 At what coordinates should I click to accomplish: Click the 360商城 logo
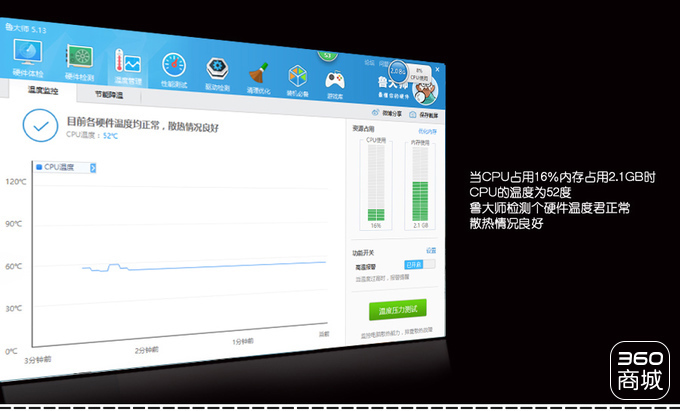click(640, 371)
